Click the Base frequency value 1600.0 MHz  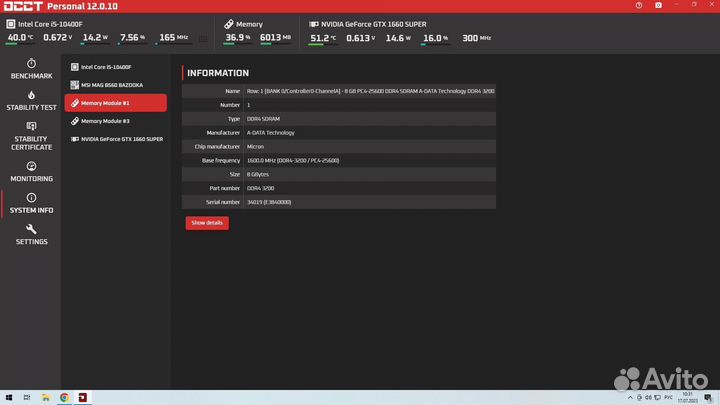click(293, 161)
